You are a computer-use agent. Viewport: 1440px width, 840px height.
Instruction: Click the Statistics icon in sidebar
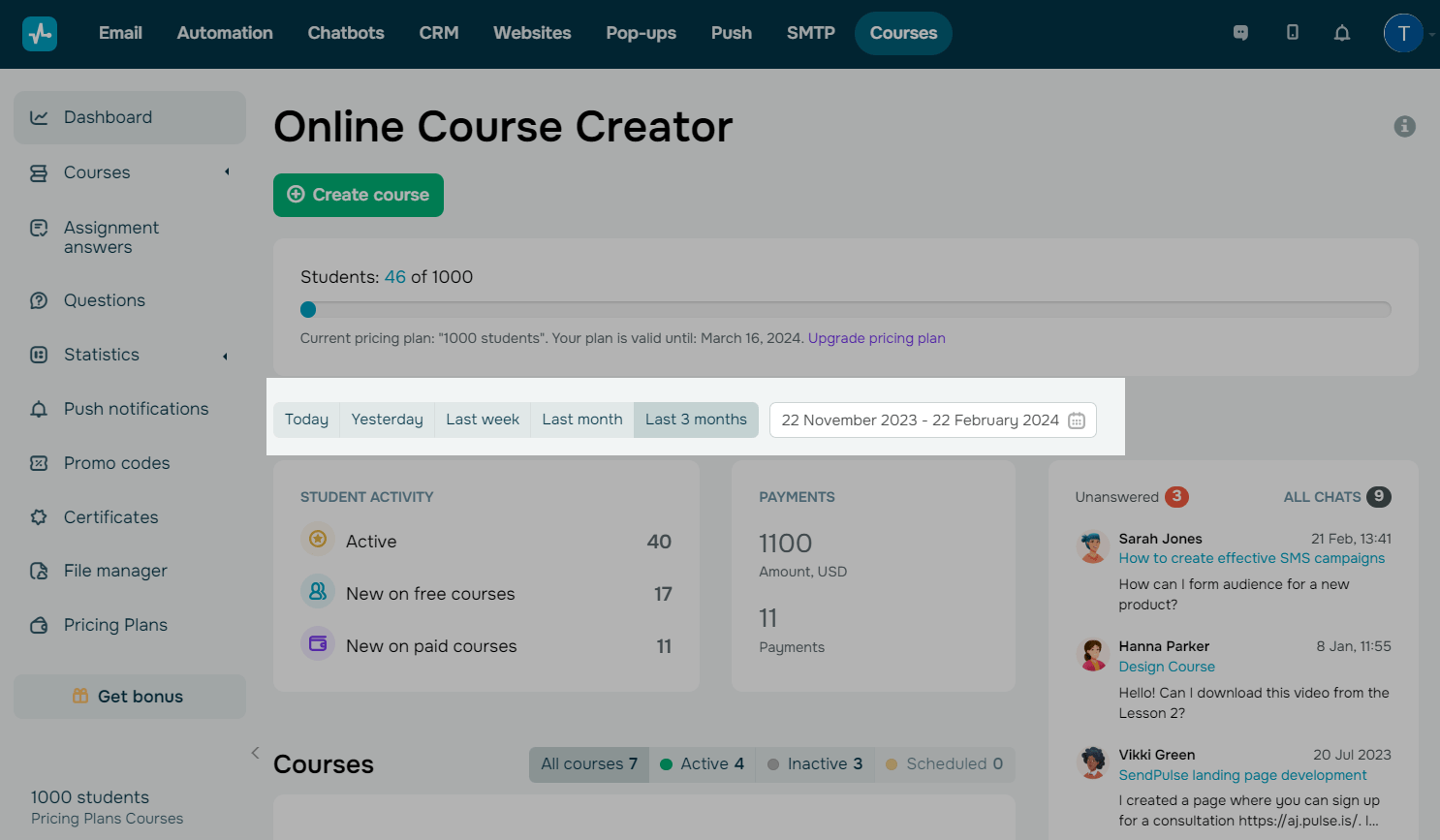pyautogui.click(x=39, y=355)
